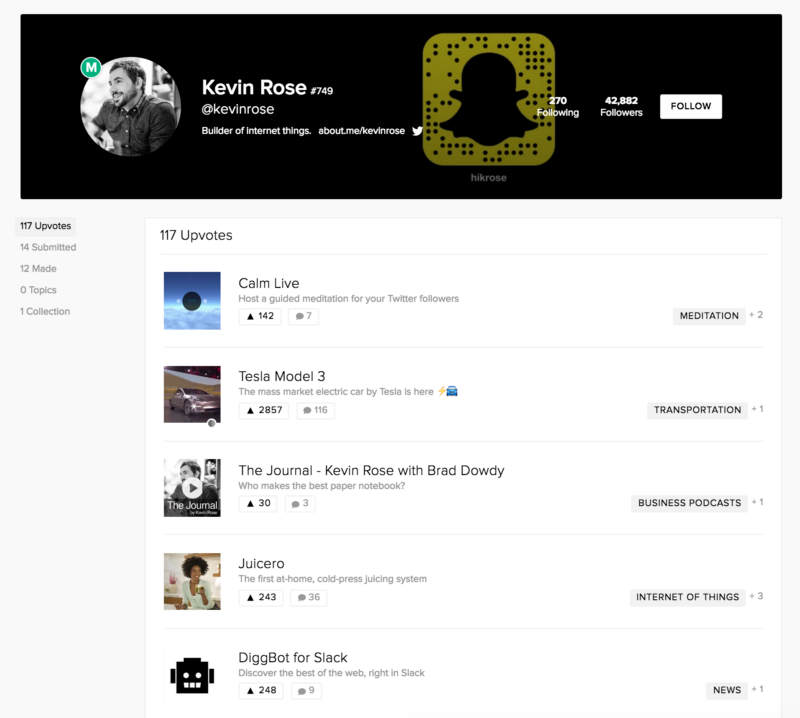
Task: Open The Journal's 3 comments
Action: coord(300,503)
